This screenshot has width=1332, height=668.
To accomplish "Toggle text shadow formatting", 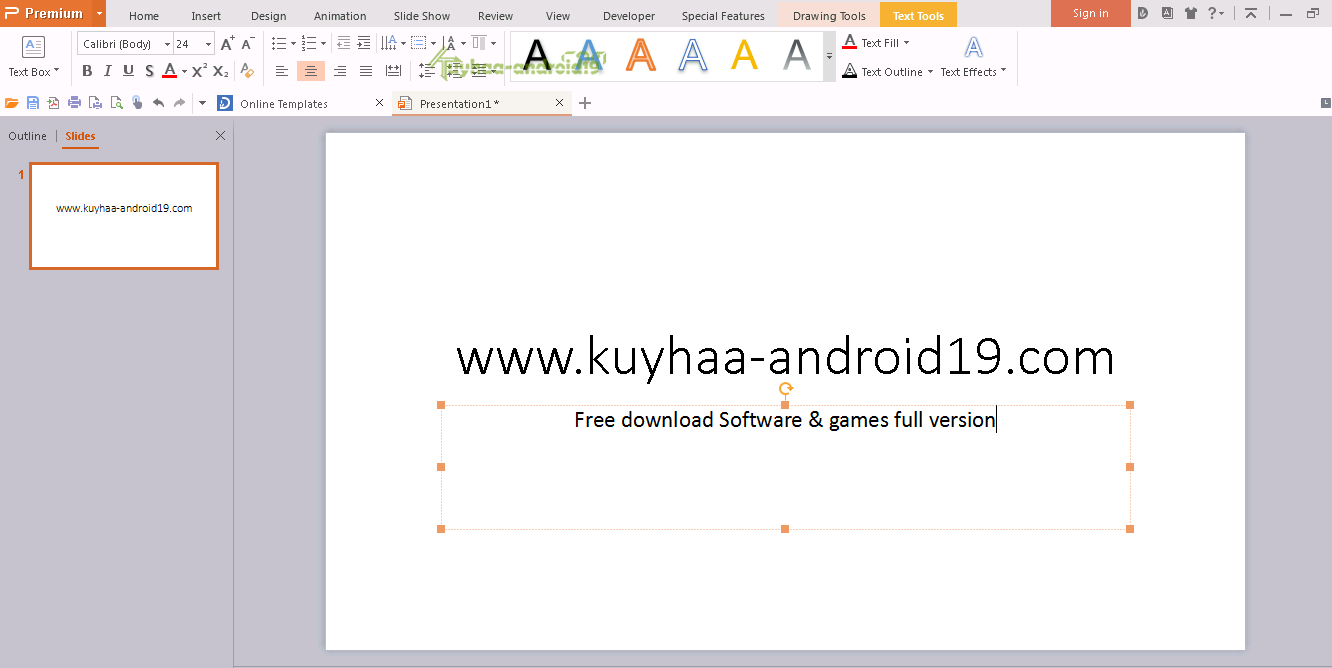I will coord(149,71).
